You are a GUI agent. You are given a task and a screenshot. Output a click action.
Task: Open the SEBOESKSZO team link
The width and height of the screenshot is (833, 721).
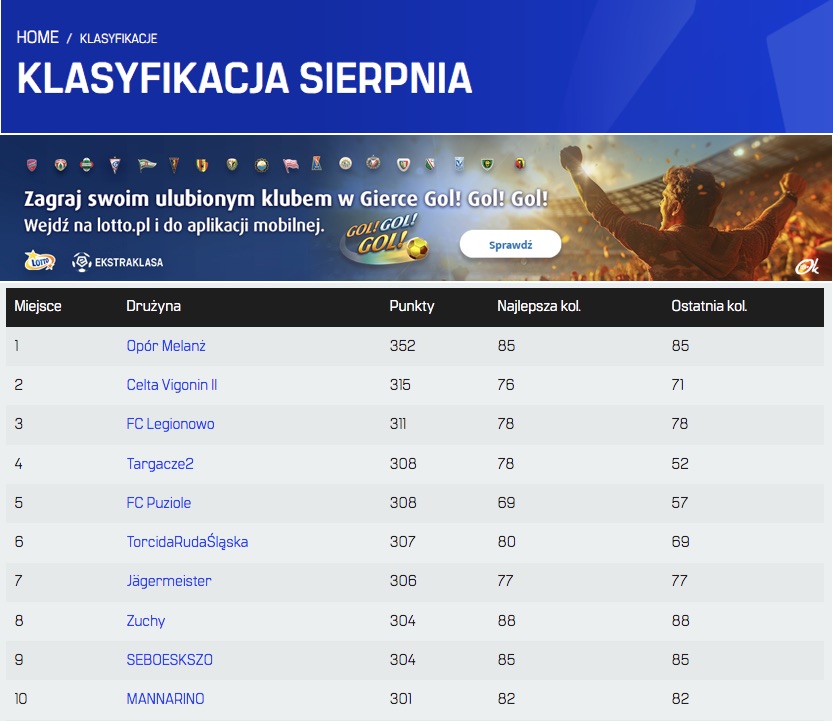169,659
